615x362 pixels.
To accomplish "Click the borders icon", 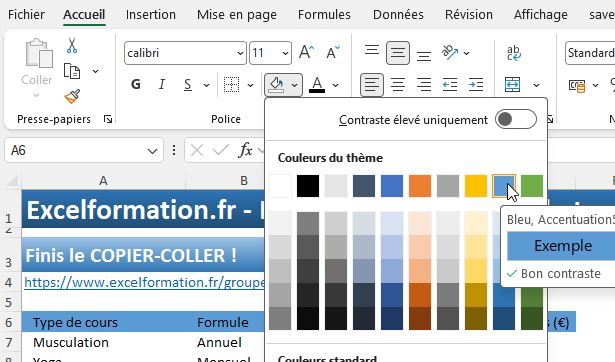I will (x=231, y=84).
